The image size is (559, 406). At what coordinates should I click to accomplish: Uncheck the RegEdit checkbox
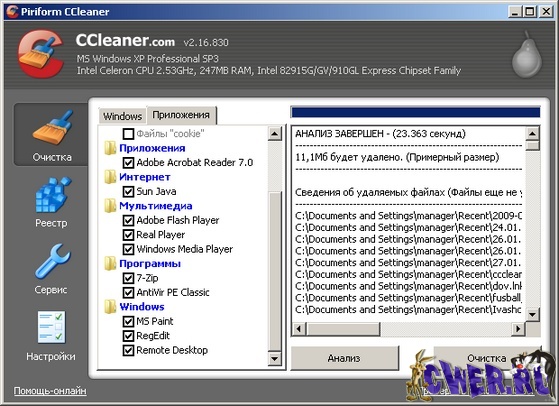tap(128, 336)
